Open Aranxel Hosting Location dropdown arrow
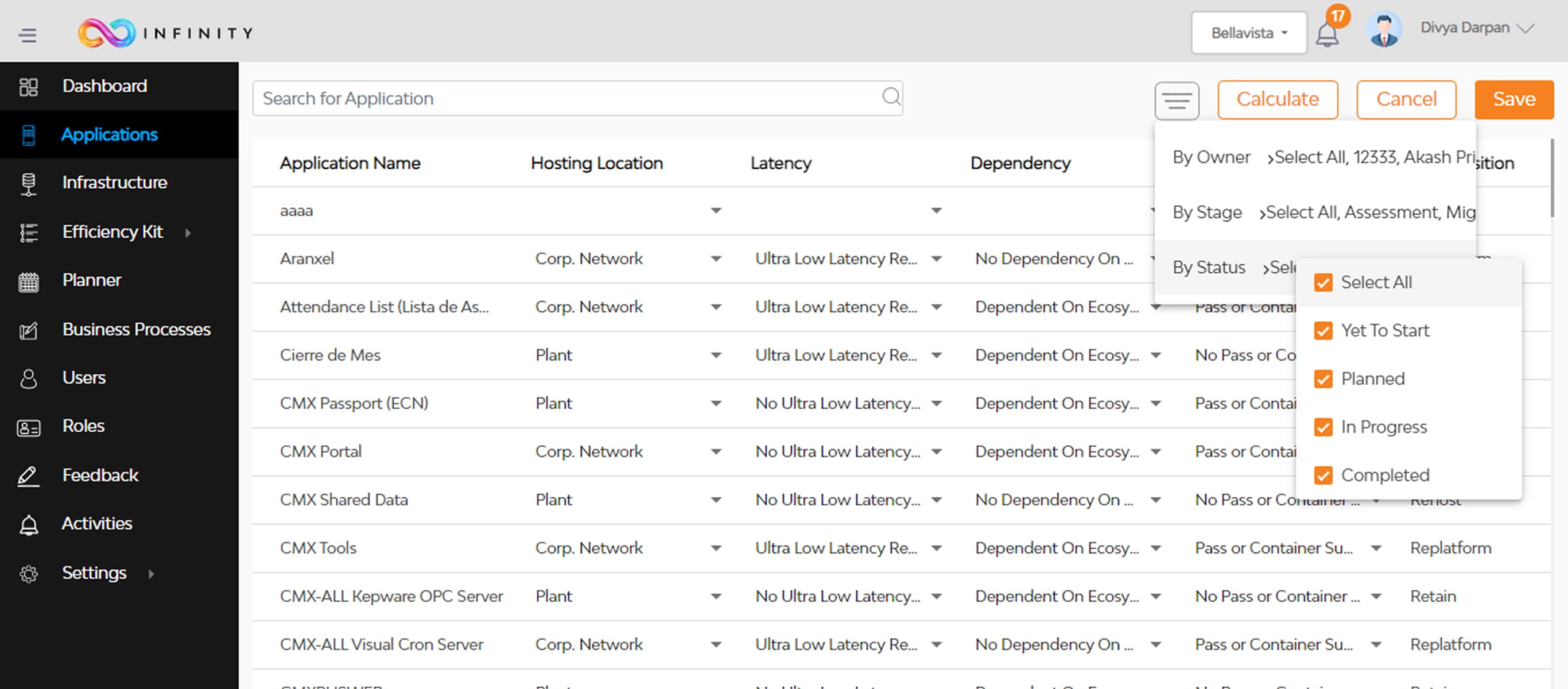 tap(716, 259)
